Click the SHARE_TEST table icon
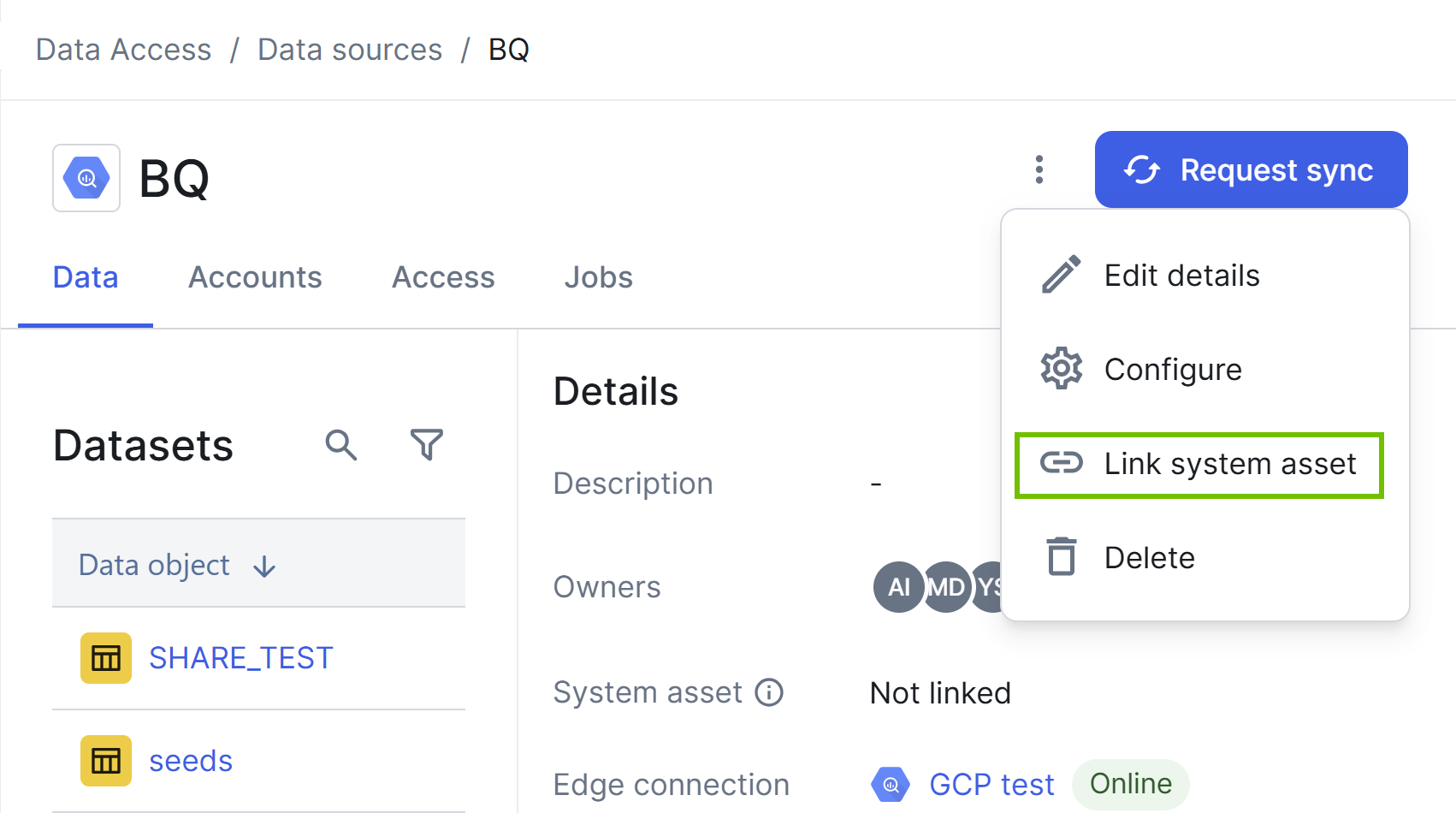 [106, 658]
